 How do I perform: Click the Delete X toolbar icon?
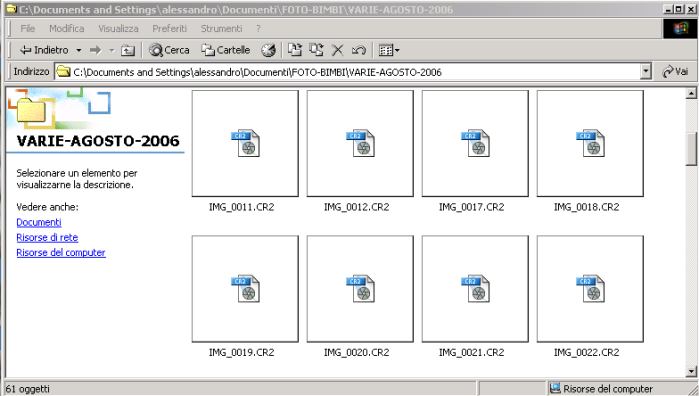point(338,50)
